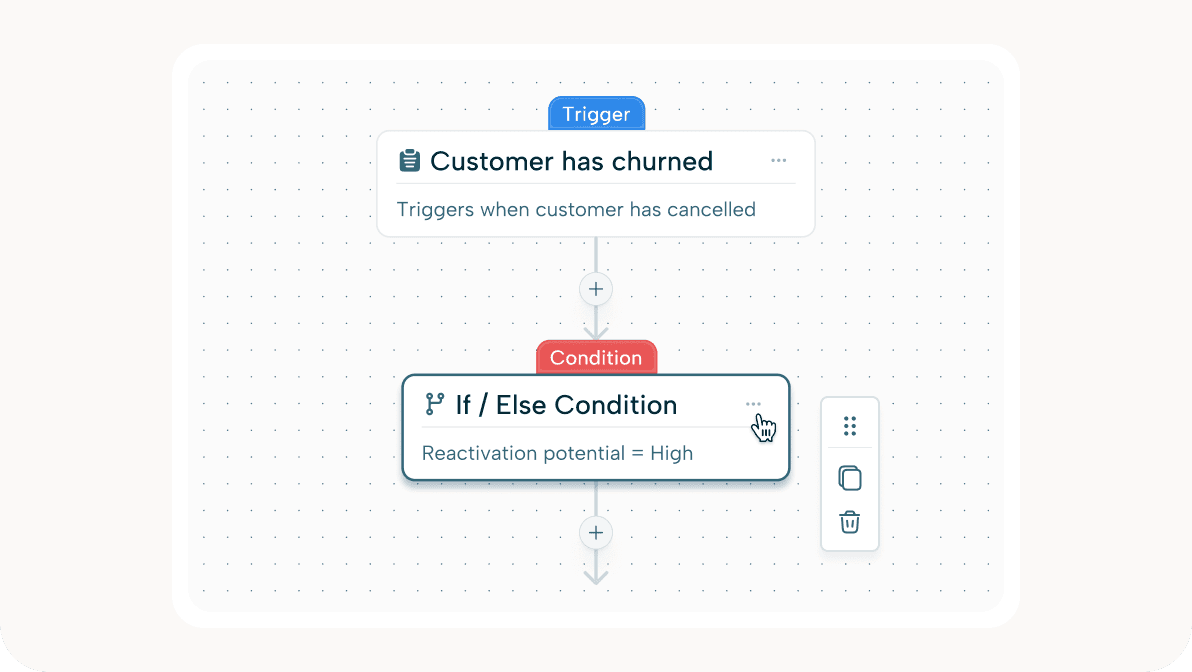Click the clipboard icon on the trigger node
The height and width of the screenshot is (672, 1192).
[x=409, y=161]
